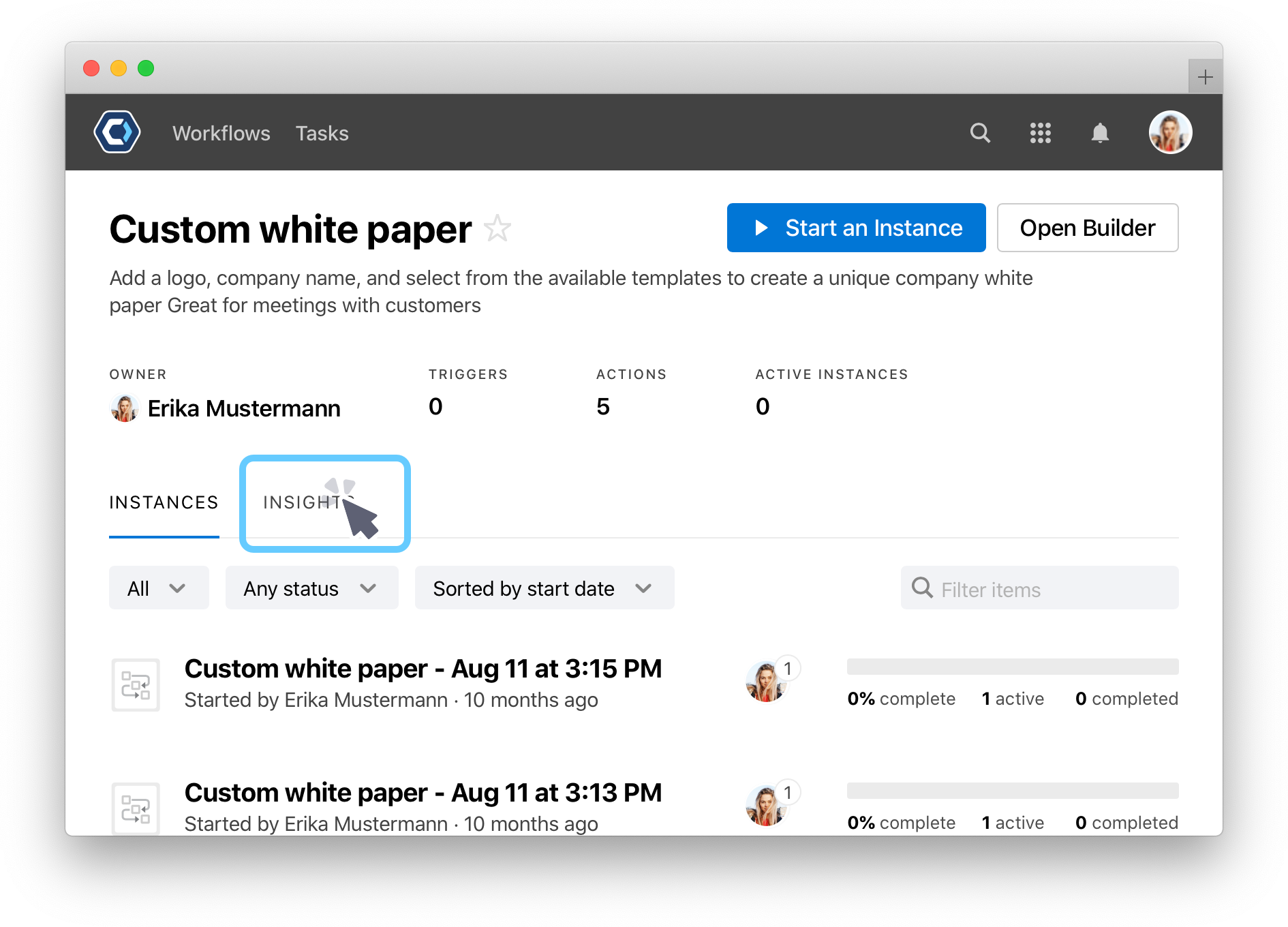Click the new tab plus button
Image resolution: width=1288 pixels, height=927 pixels.
pyautogui.click(x=1205, y=76)
